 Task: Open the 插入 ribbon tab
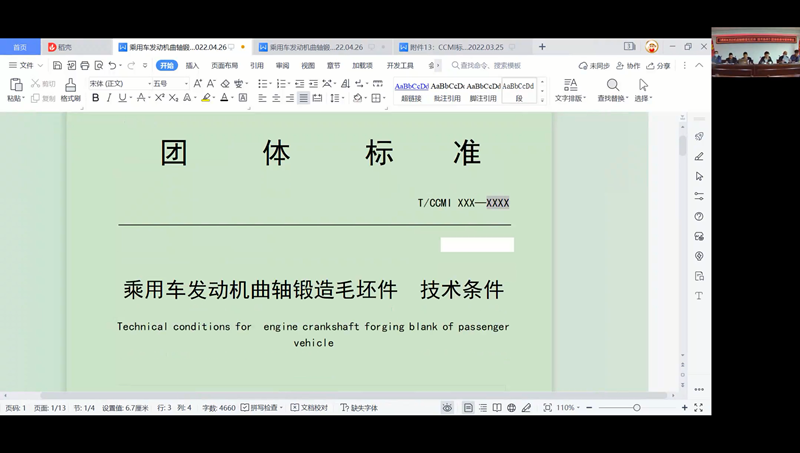[x=192, y=65]
